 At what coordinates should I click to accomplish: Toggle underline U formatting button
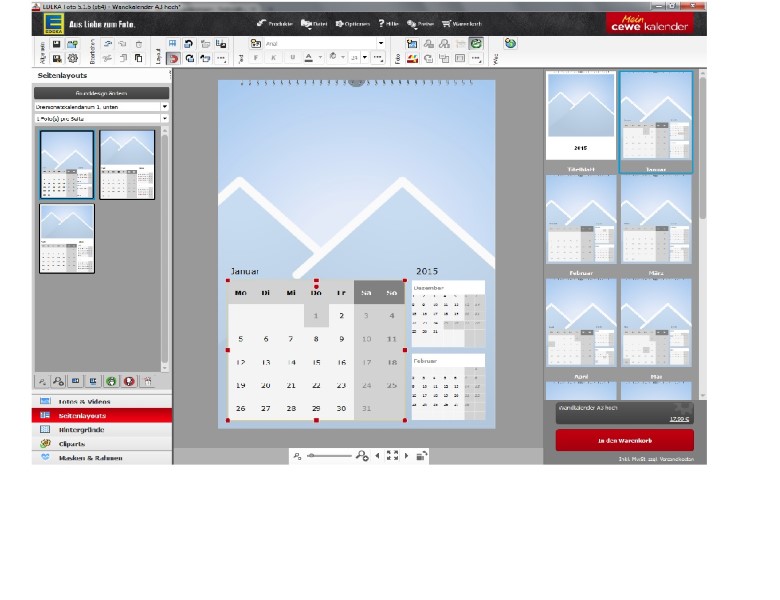pos(292,58)
